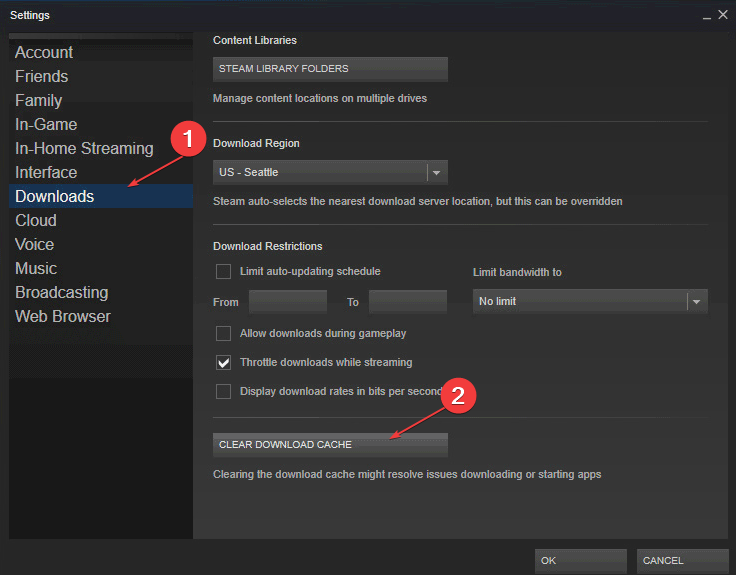Go to In-Game settings
This screenshot has width=736, height=575.
tap(100, 124)
